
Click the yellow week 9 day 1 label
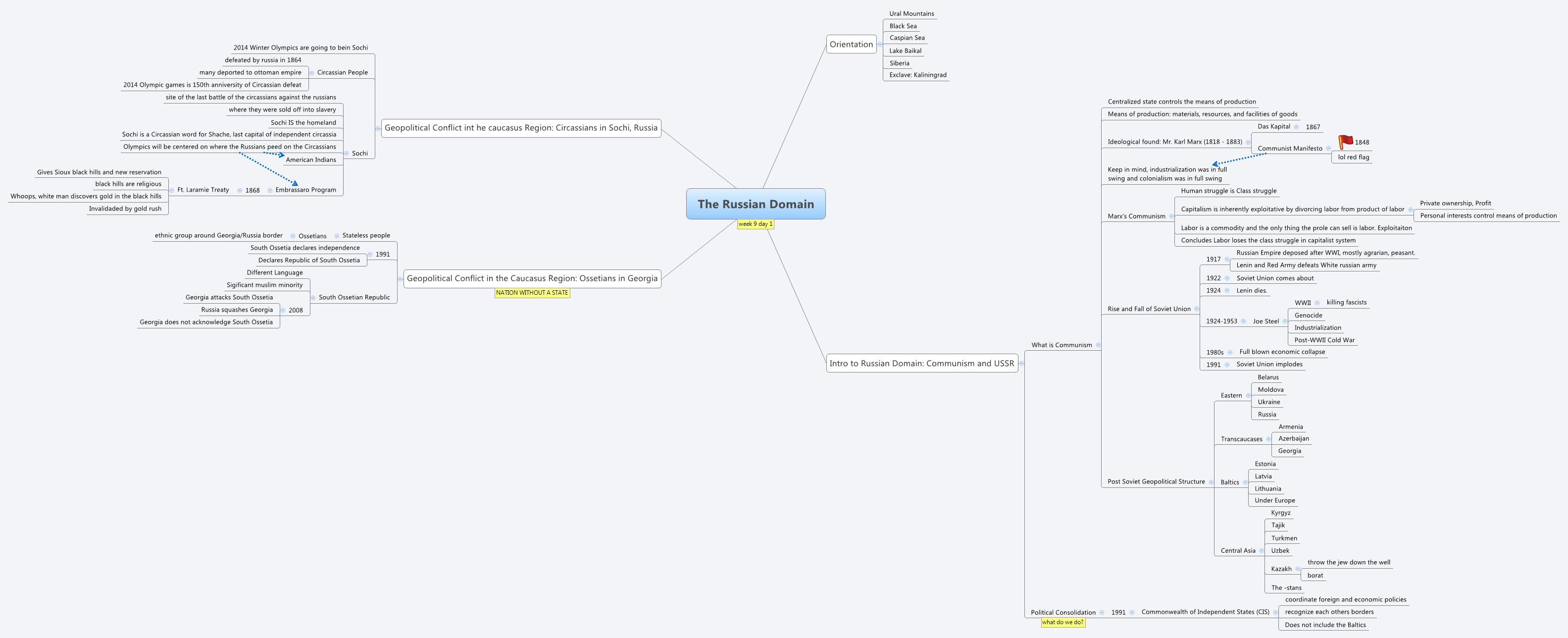(x=756, y=223)
